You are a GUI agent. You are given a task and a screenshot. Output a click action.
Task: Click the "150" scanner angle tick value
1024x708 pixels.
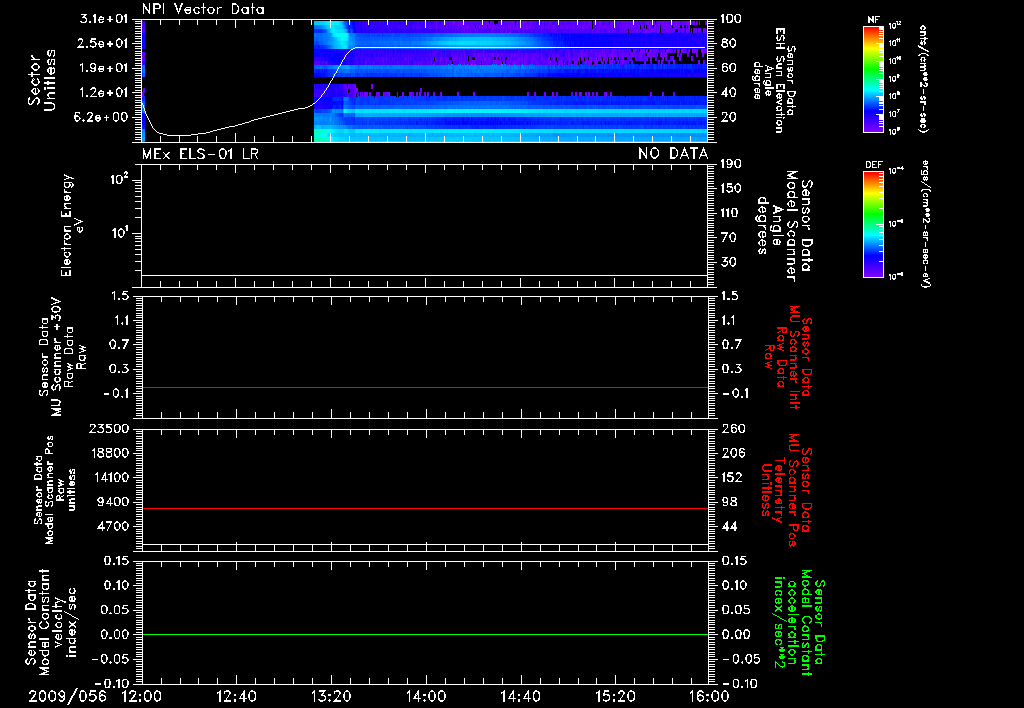(x=731, y=188)
